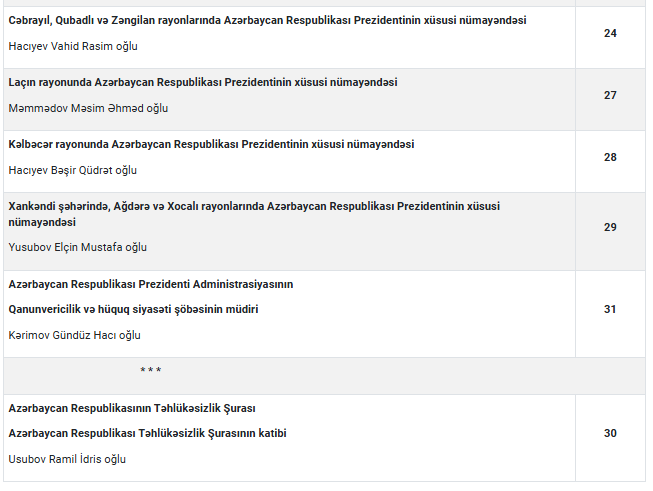Screen dimensions: 653x491
Task: Select the Prezidenti Administrasiyasının heading line
Action: pyautogui.click(x=151, y=284)
